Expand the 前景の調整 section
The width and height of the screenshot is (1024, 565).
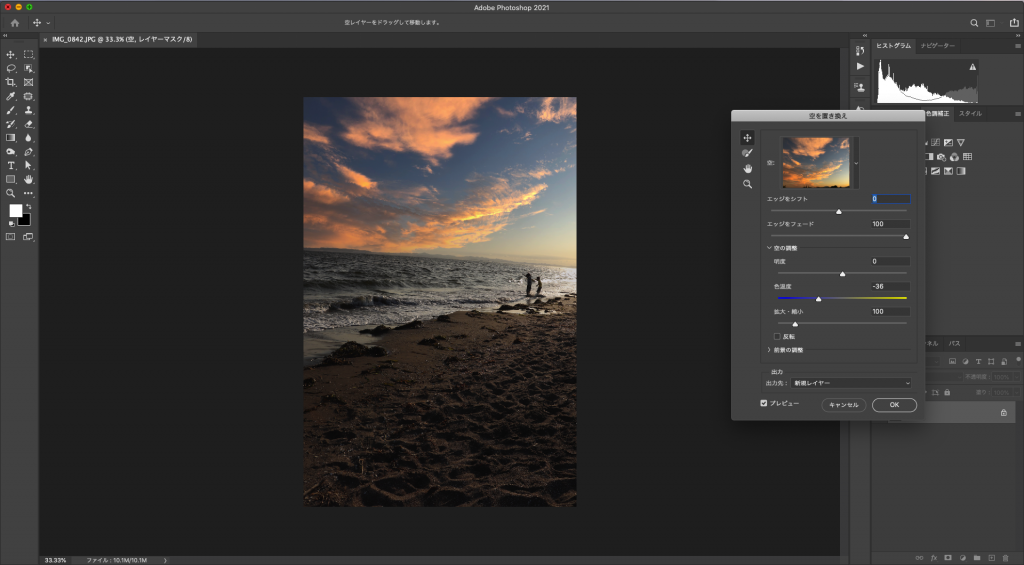[769, 350]
